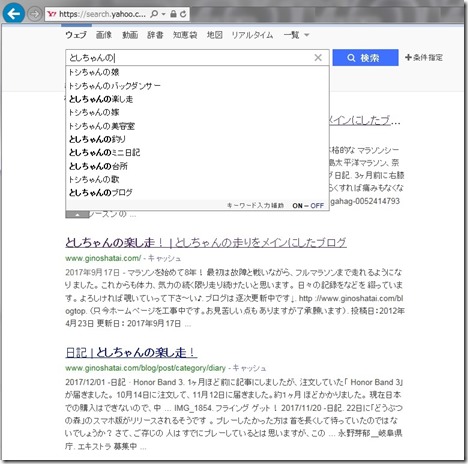Open the partially hidden result title behind suggestions
468x464 pixels.
coord(364,120)
